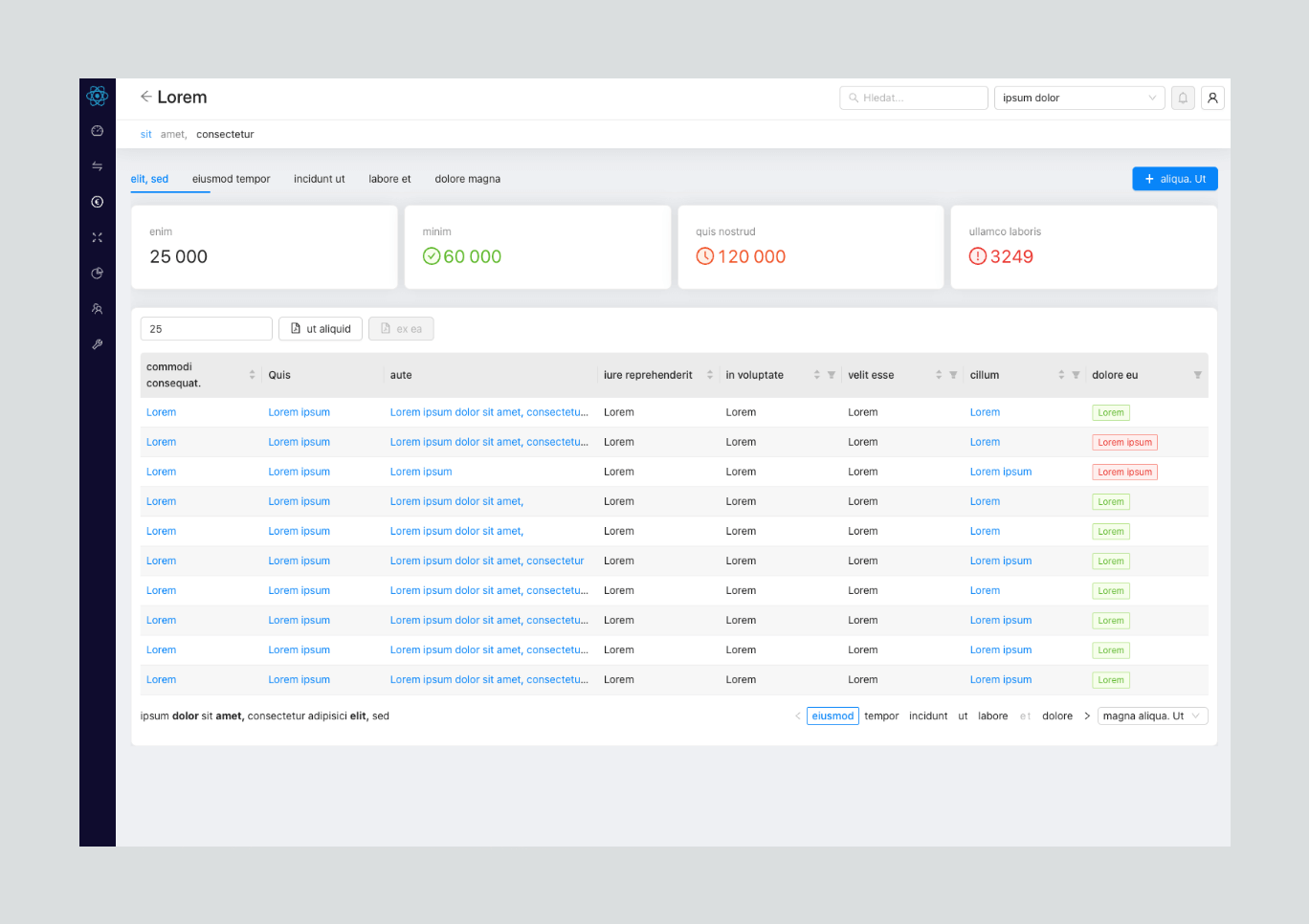The height and width of the screenshot is (924, 1310).
Task: Go to next page arrow in pagination
Action: coord(1087,716)
